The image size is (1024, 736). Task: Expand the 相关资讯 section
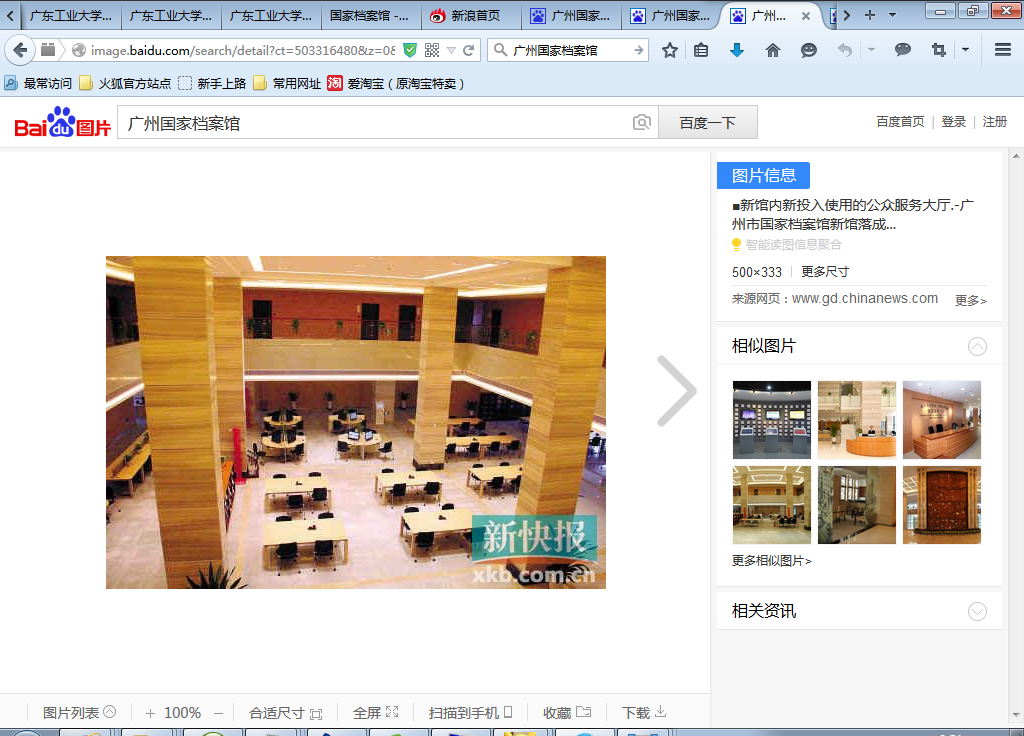point(977,611)
